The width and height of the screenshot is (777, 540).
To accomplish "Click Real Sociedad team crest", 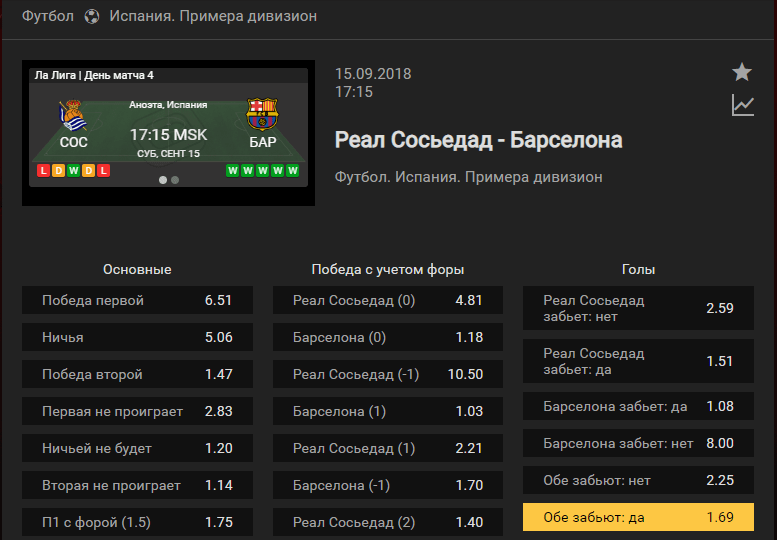I will (x=73, y=115).
